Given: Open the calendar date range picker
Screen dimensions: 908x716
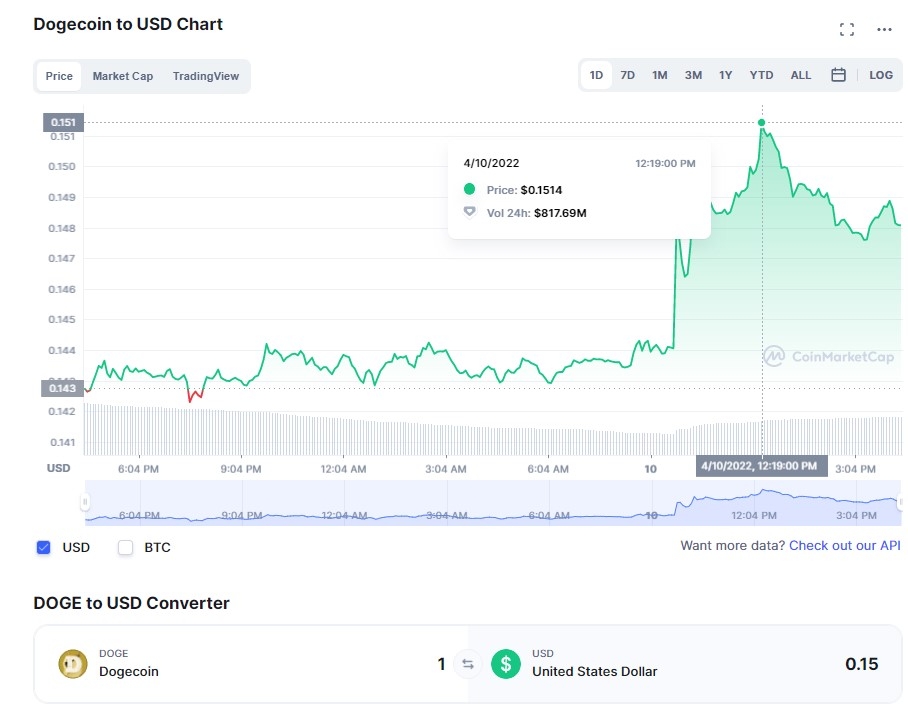Looking at the screenshot, I should [x=838, y=75].
